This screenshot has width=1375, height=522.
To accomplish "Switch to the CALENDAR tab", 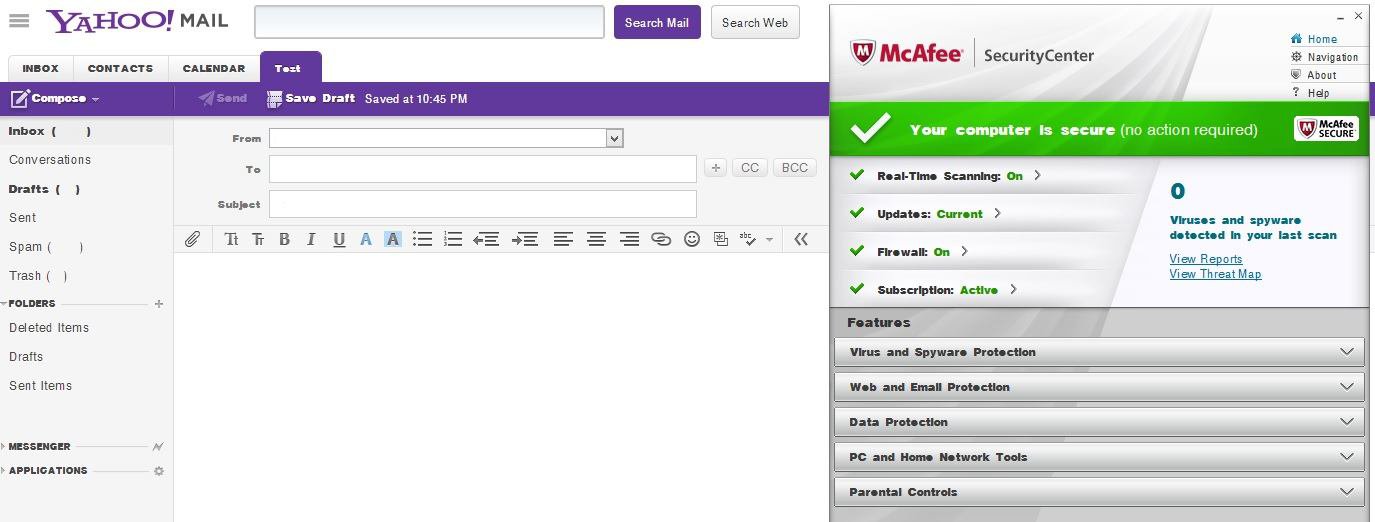I will 214,69.
